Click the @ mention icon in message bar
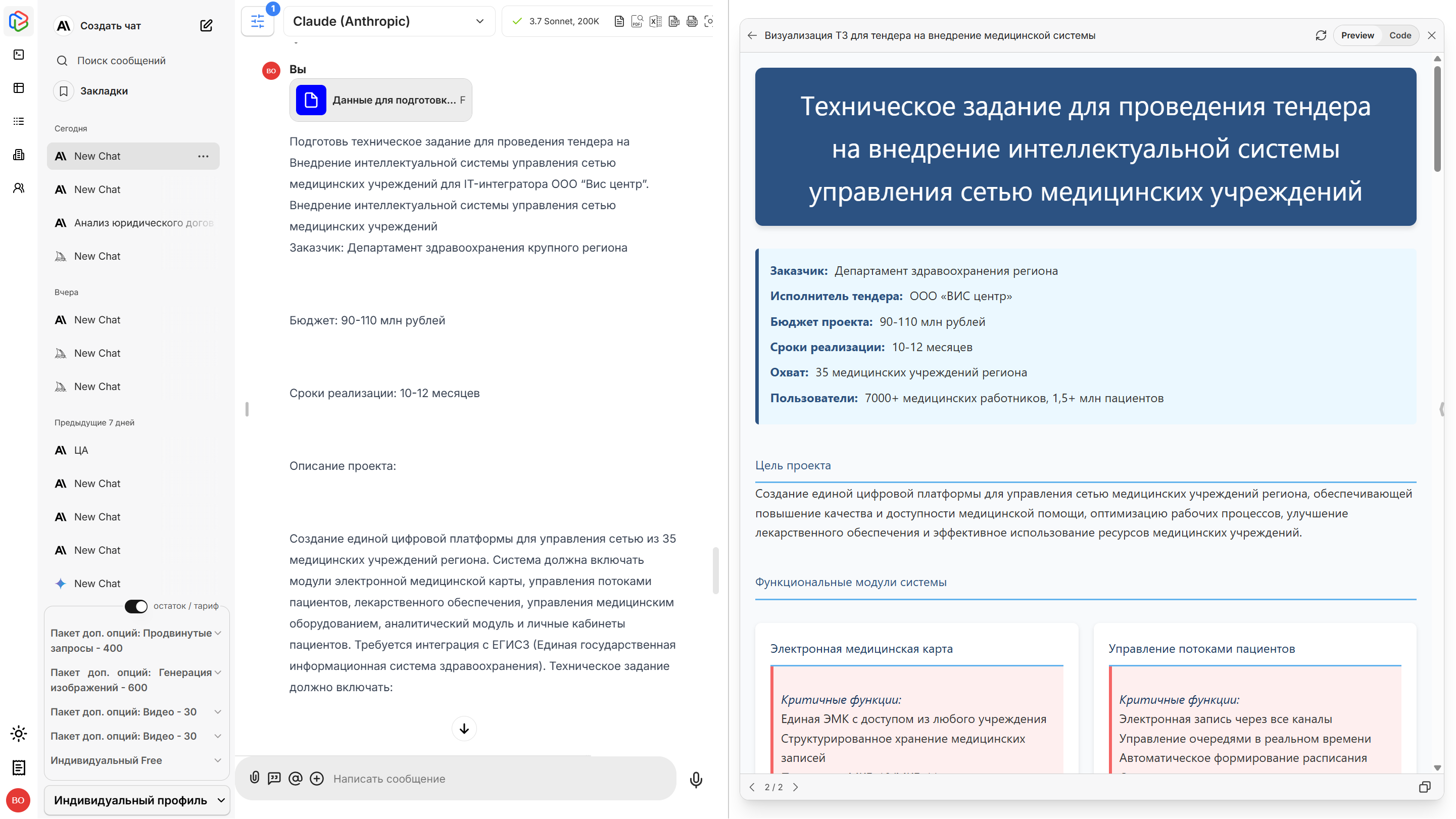This screenshot has width=1456, height=819. 296,779
